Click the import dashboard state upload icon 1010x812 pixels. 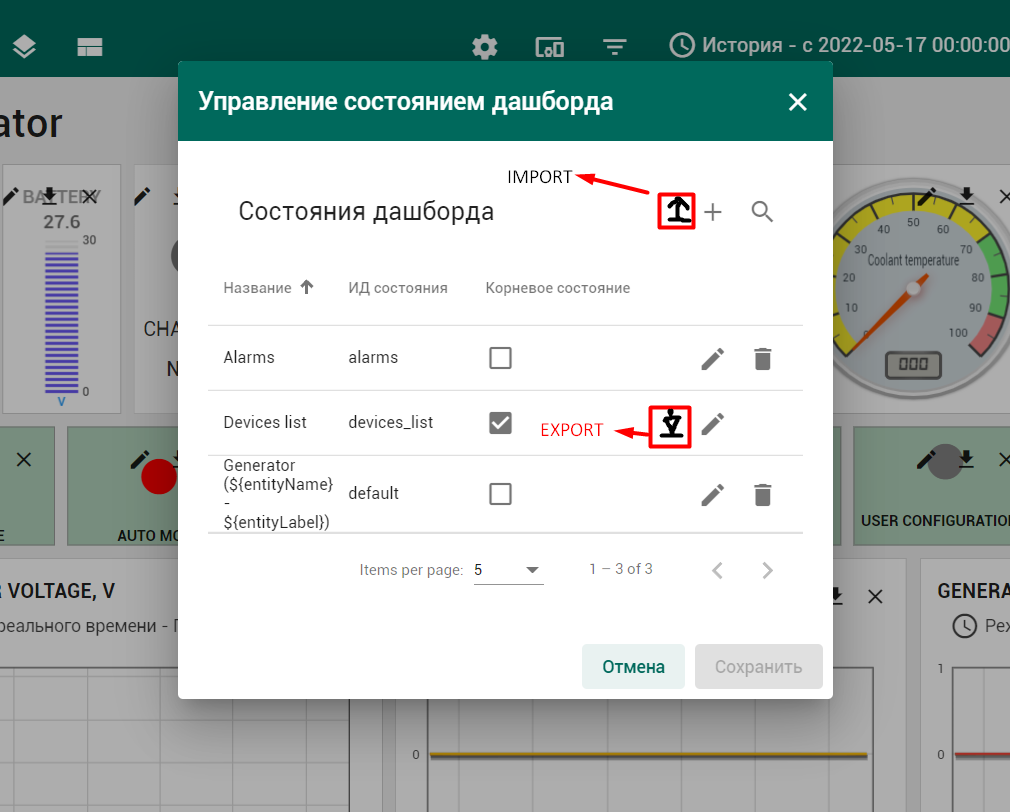676,211
